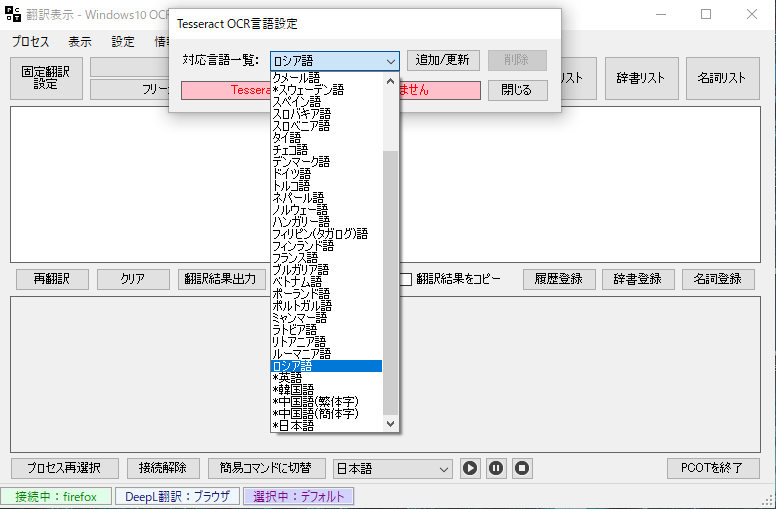Select スロバキア語 from the list
This screenshot has width=776, height=509.
pyautogui.click(x=327, y=114)
